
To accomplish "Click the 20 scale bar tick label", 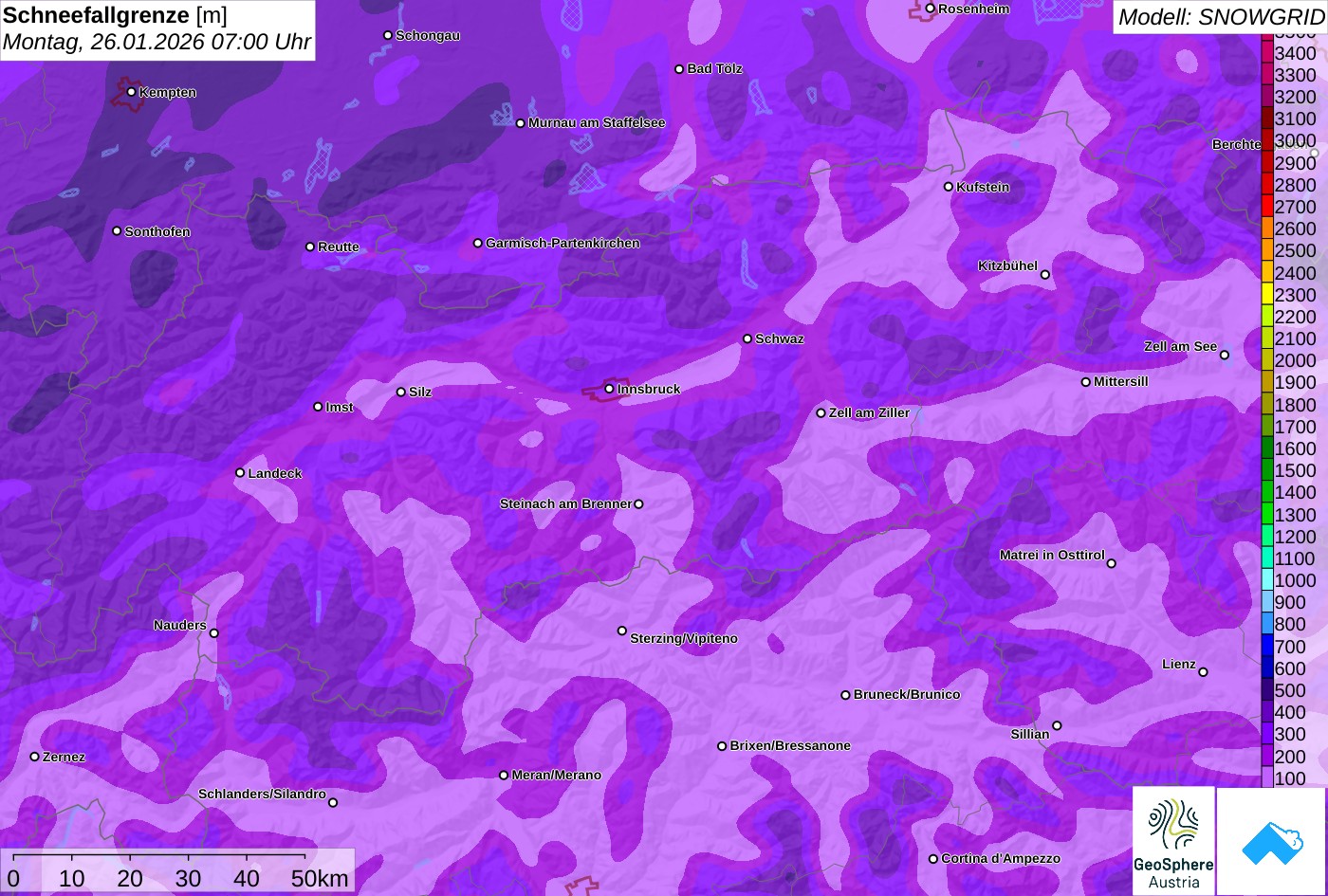I will pos(130,879).
